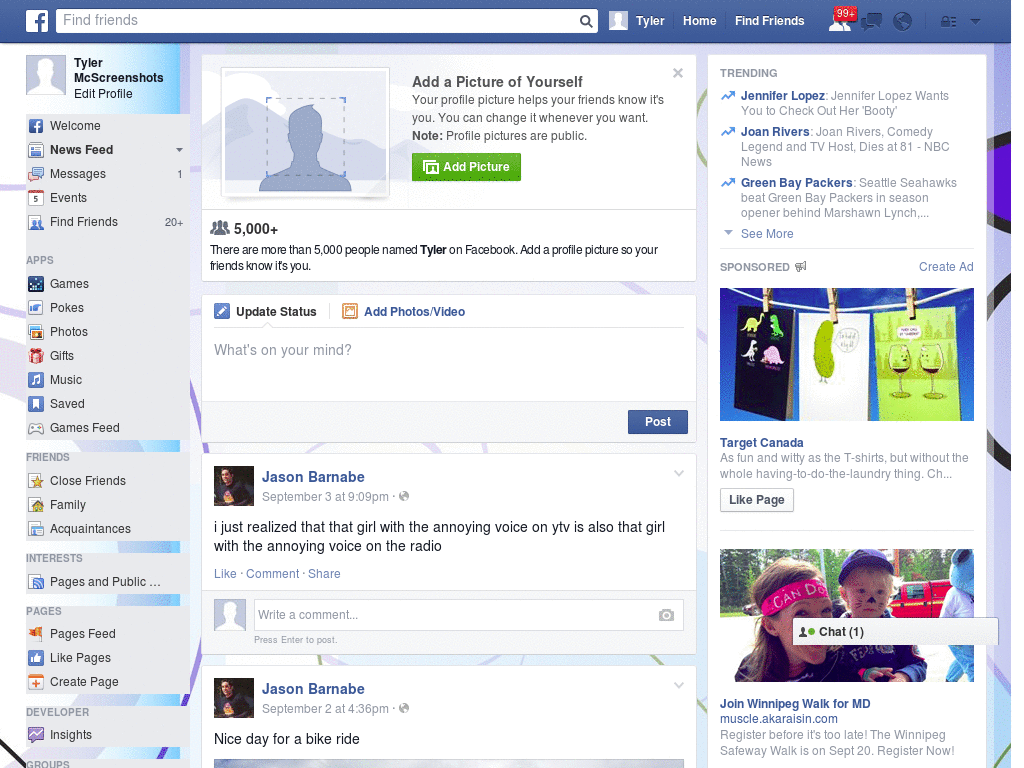Click the Acquaintances list icon
This screenshot has width=1024, height=768.
coord(36,529)
